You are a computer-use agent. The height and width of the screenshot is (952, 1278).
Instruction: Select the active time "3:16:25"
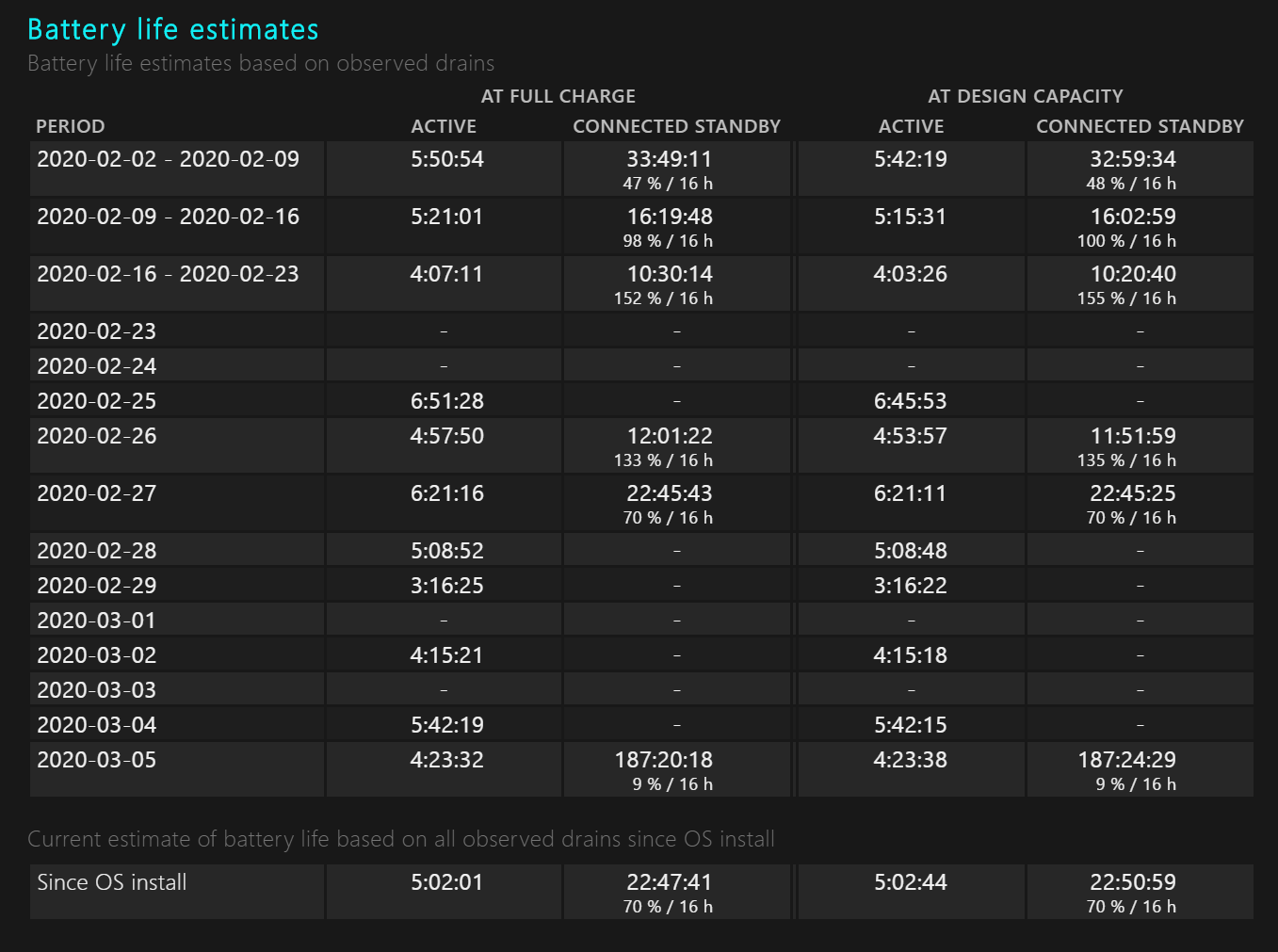coord(447,586)
